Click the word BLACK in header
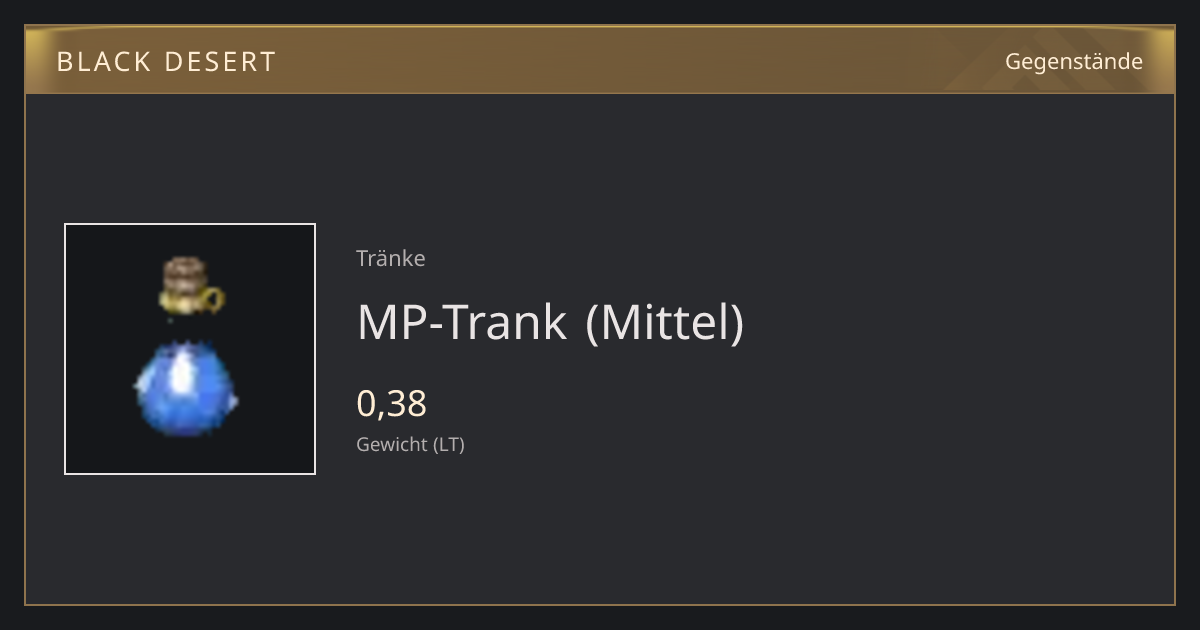 pyautogui.click(x=97, y=62)
